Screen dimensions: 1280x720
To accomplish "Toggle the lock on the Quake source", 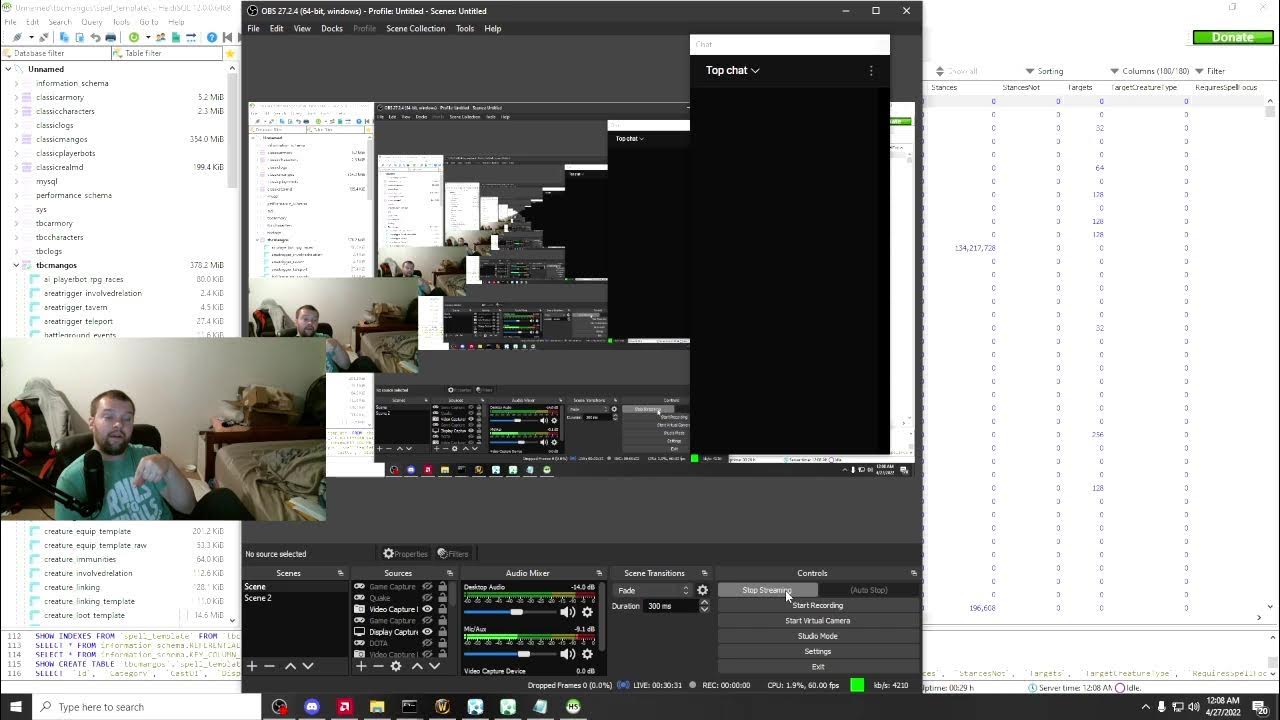I will point(442,598).
